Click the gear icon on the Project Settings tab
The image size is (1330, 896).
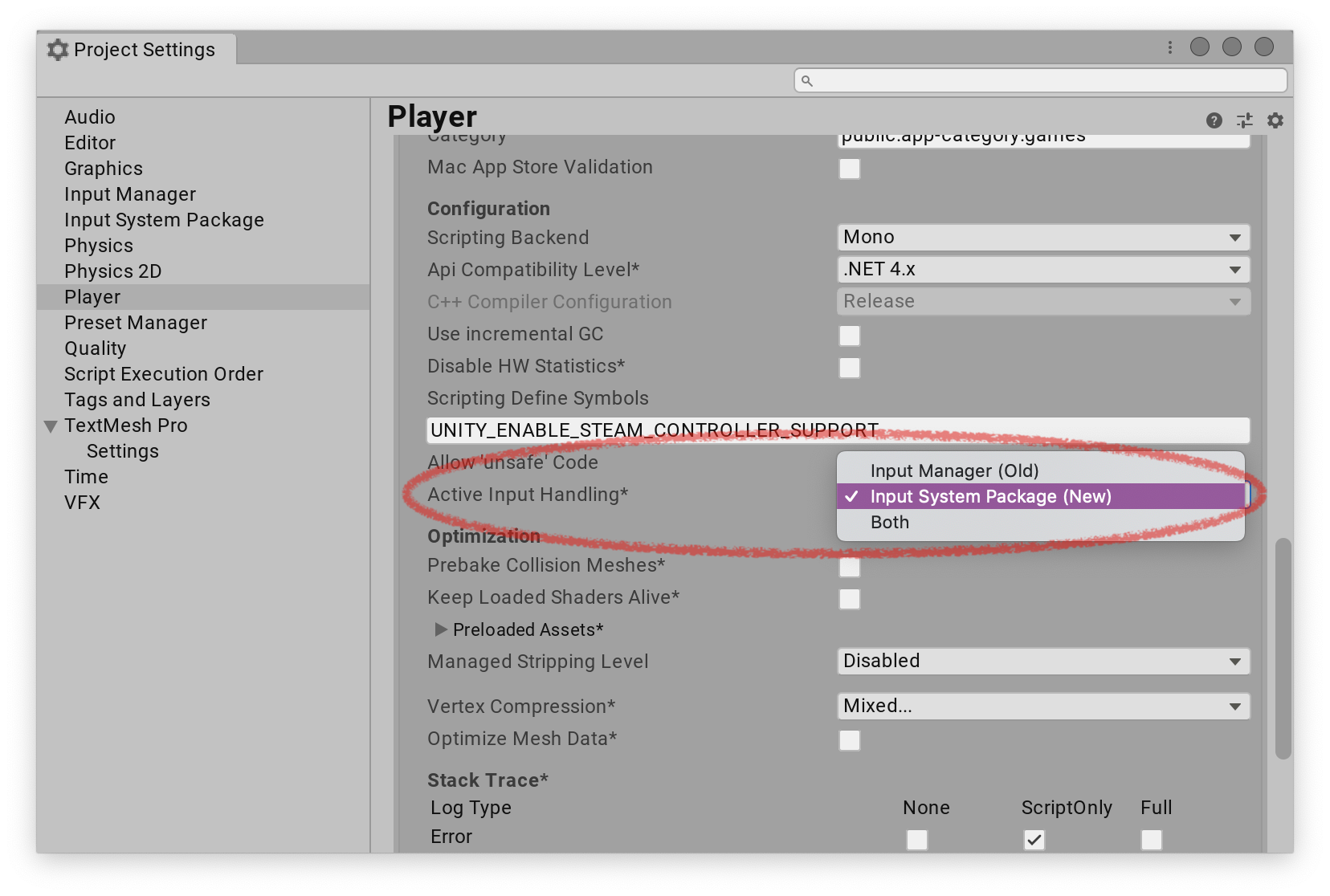coord(57,49)
